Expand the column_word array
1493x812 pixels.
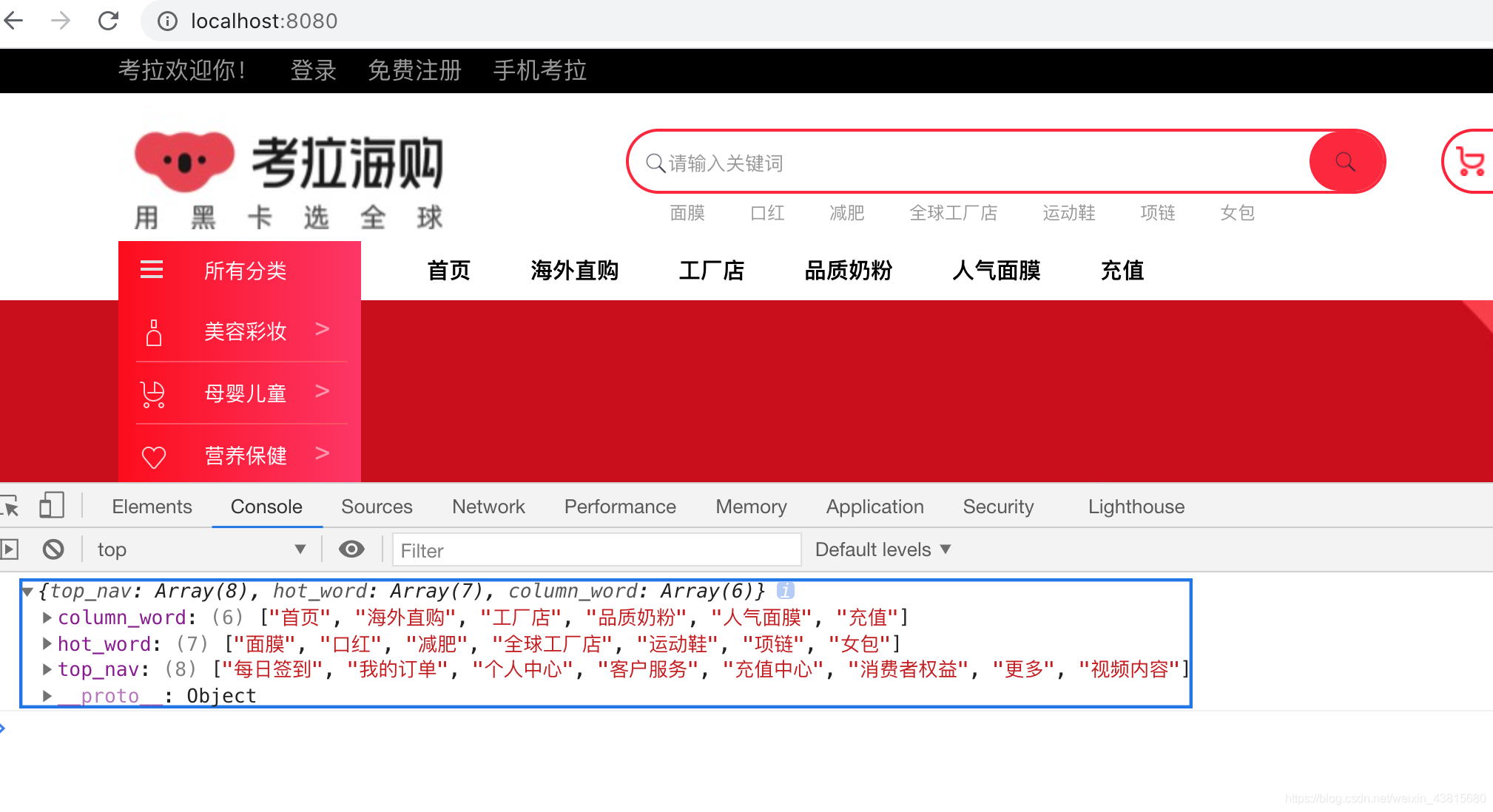pos(47,617)
